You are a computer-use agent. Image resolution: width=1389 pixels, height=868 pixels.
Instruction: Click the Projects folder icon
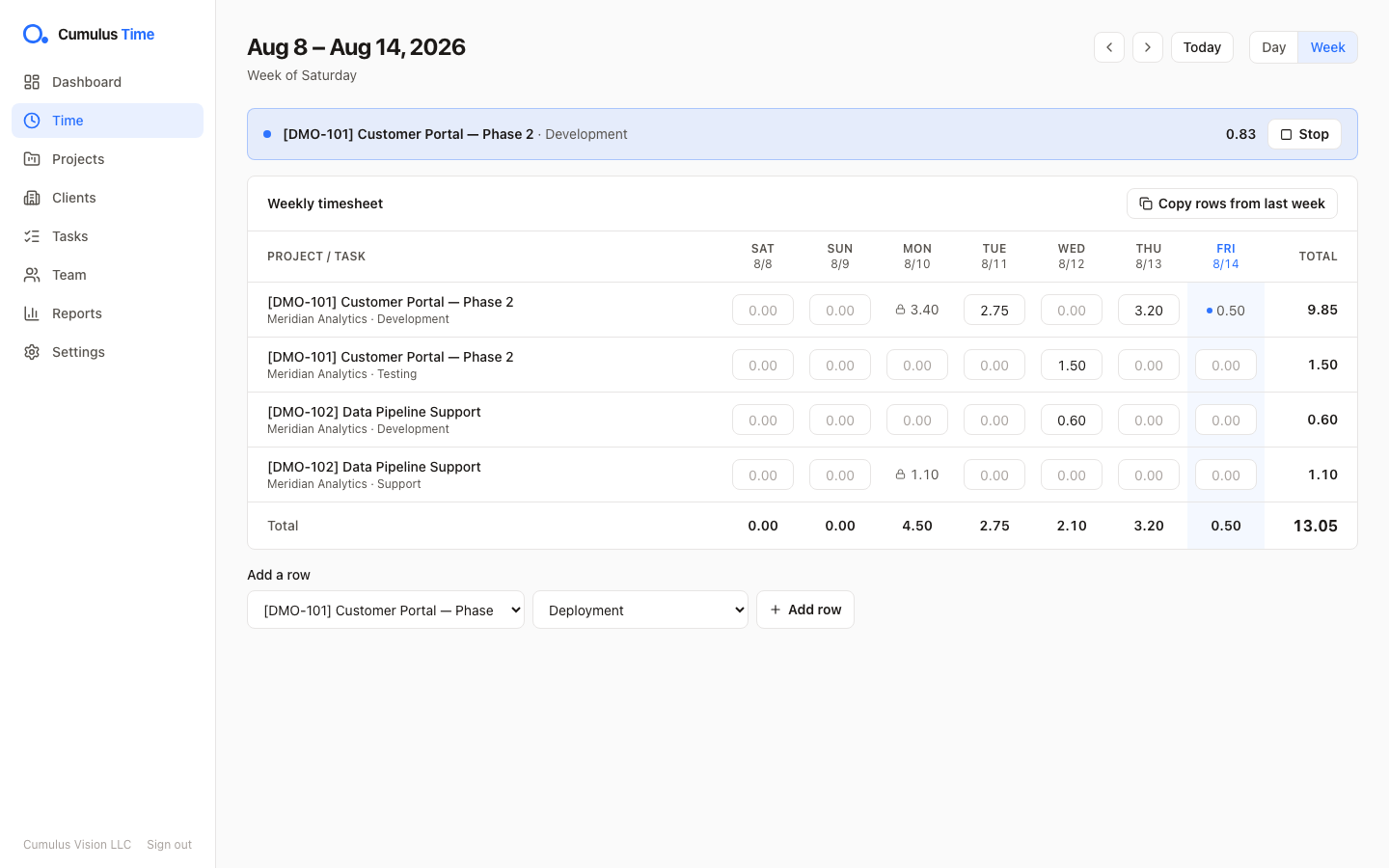click(x=32, y=159)
